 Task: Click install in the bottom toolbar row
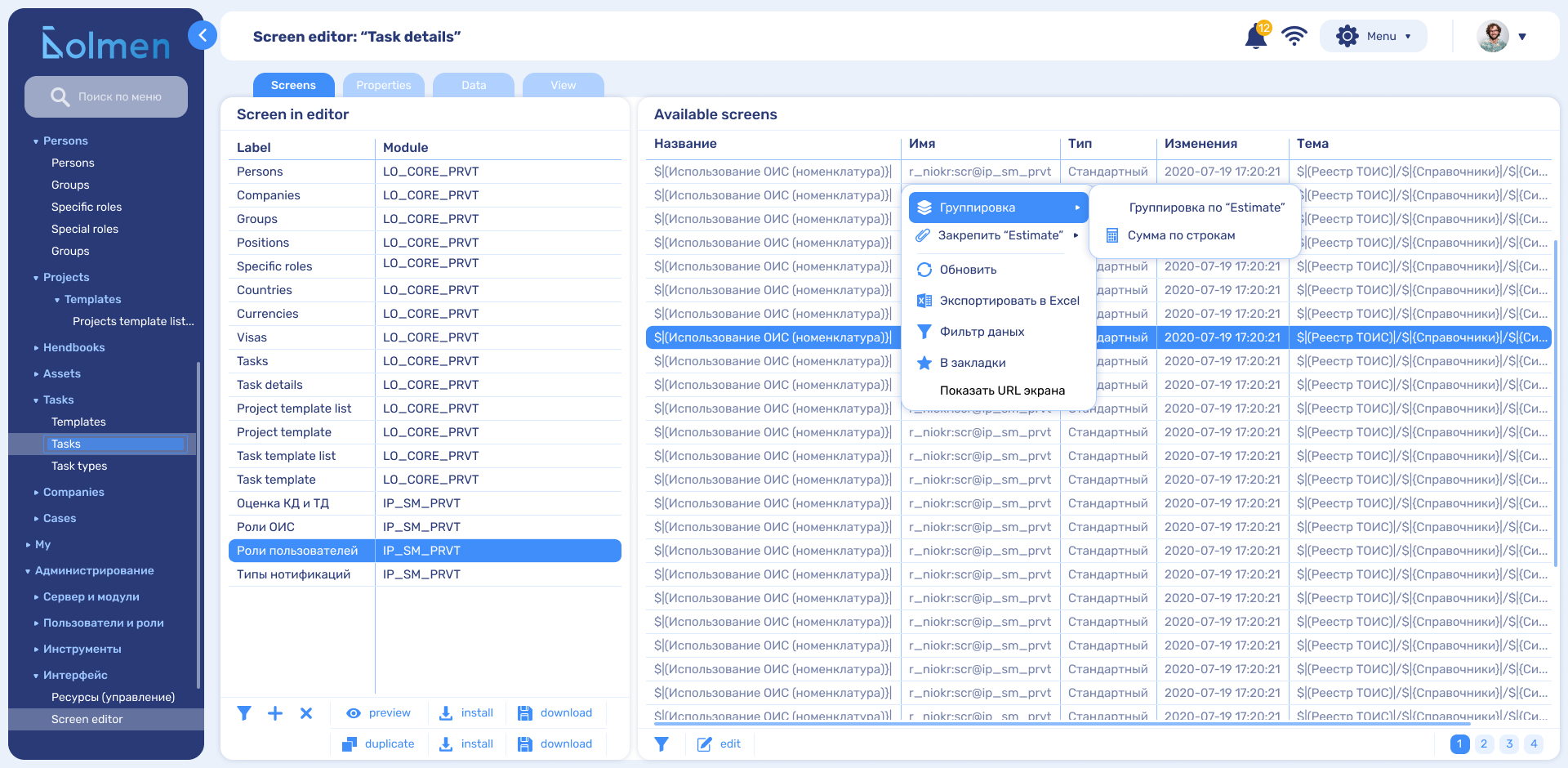coord(466,744)
